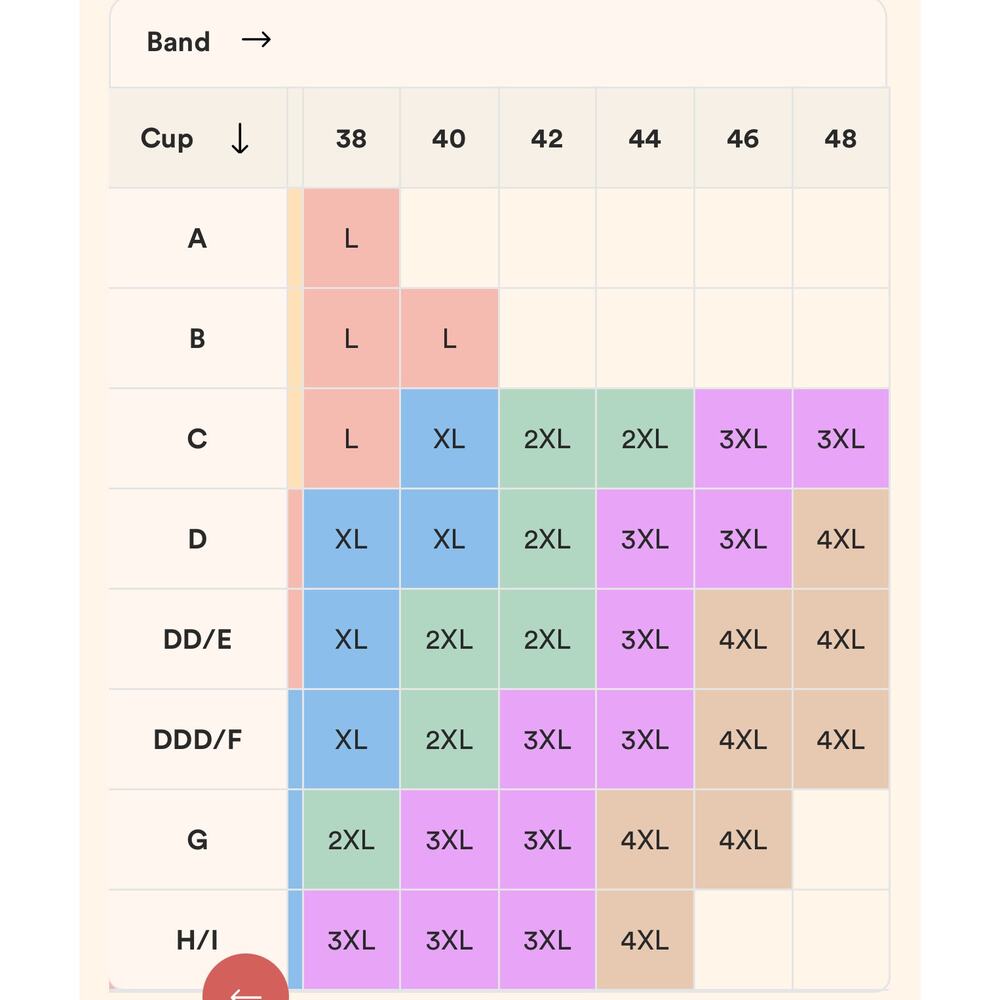Select the DD/E cup row label
This screenshot has width=1000, height=1000.
[198, 639]
